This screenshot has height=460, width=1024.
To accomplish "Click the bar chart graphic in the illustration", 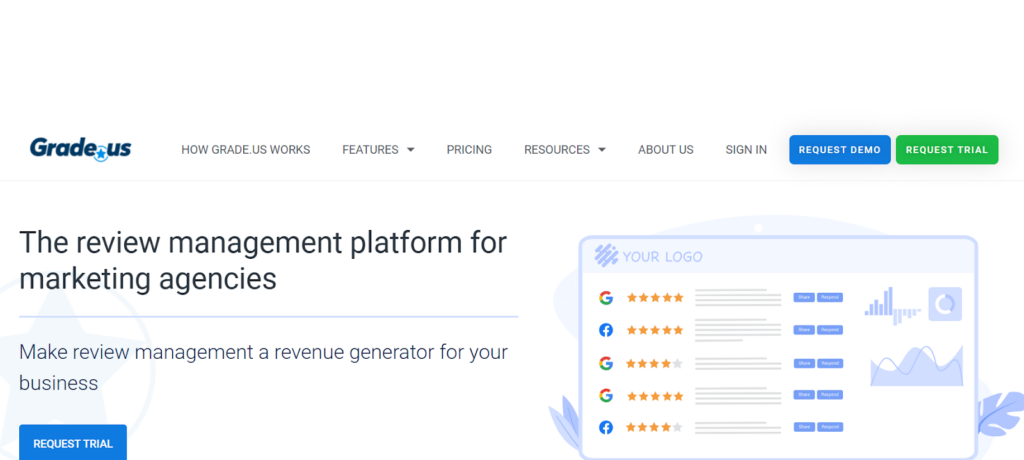I will 892,305.
